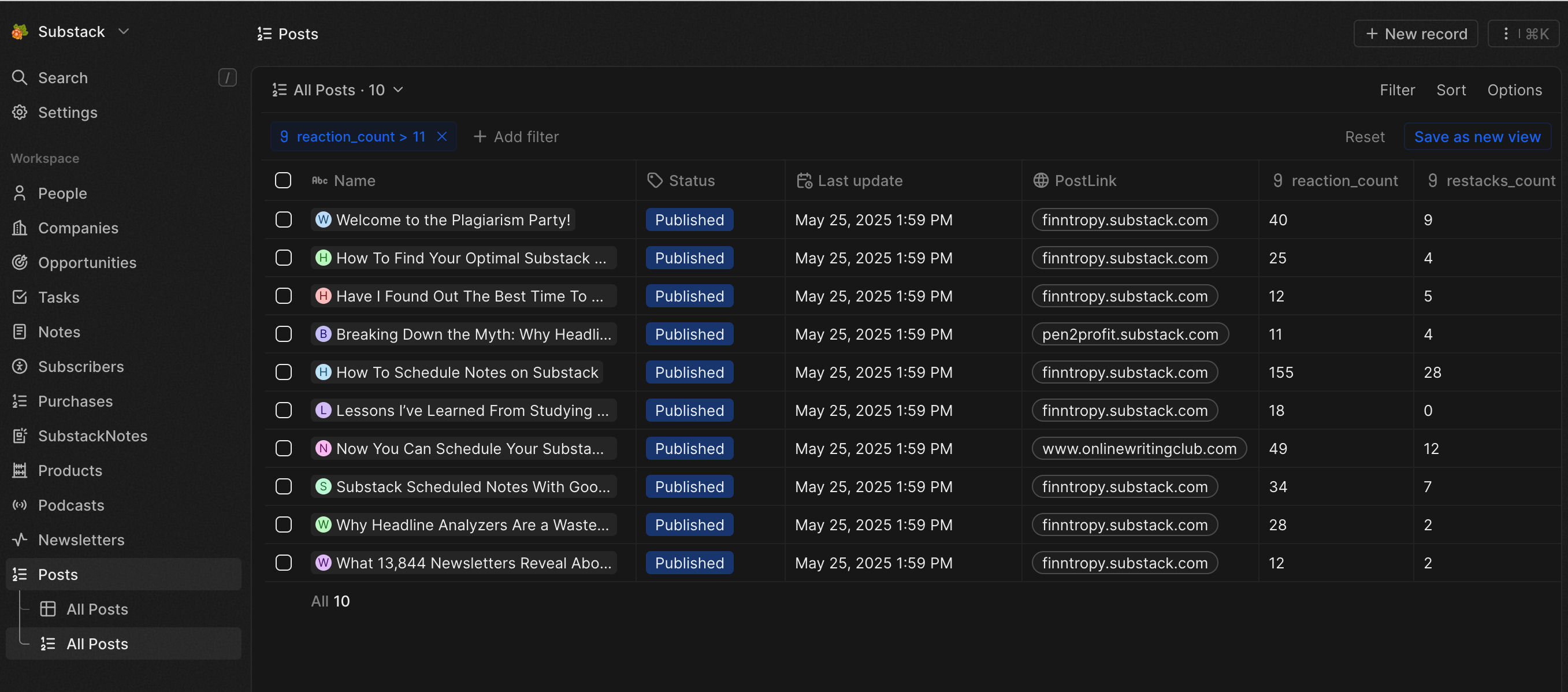Open the restacks_count column header

[1490, 181]
